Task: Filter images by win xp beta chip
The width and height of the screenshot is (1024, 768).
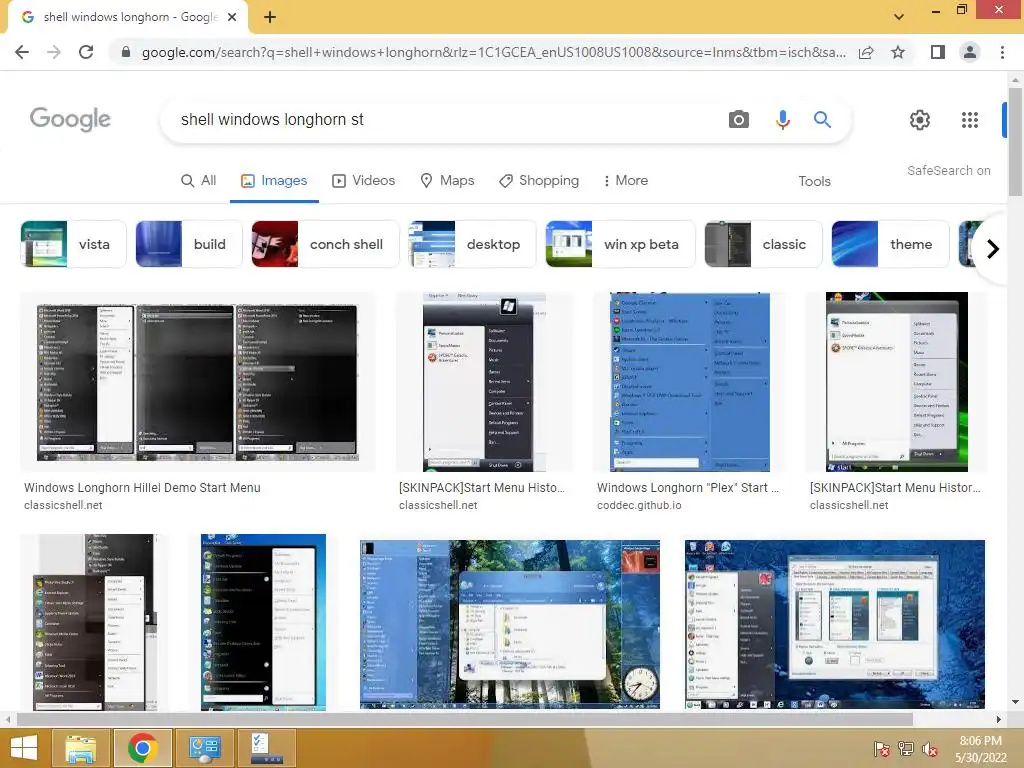Action: [x=620, y=244]
